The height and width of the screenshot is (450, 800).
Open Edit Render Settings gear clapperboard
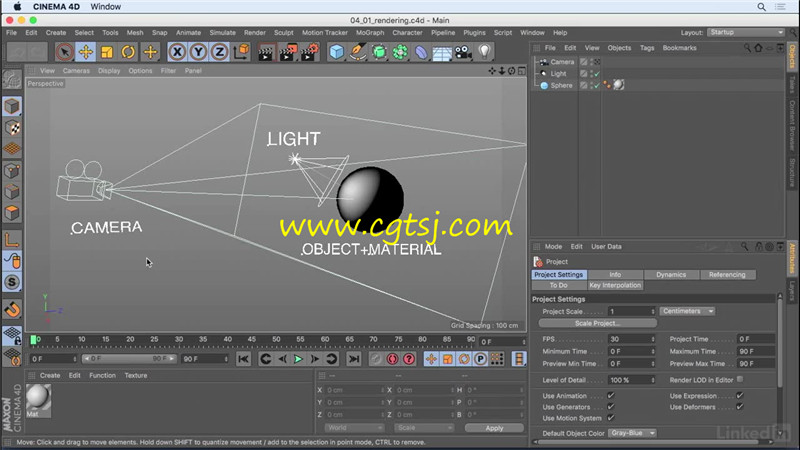tap(310, 52)
